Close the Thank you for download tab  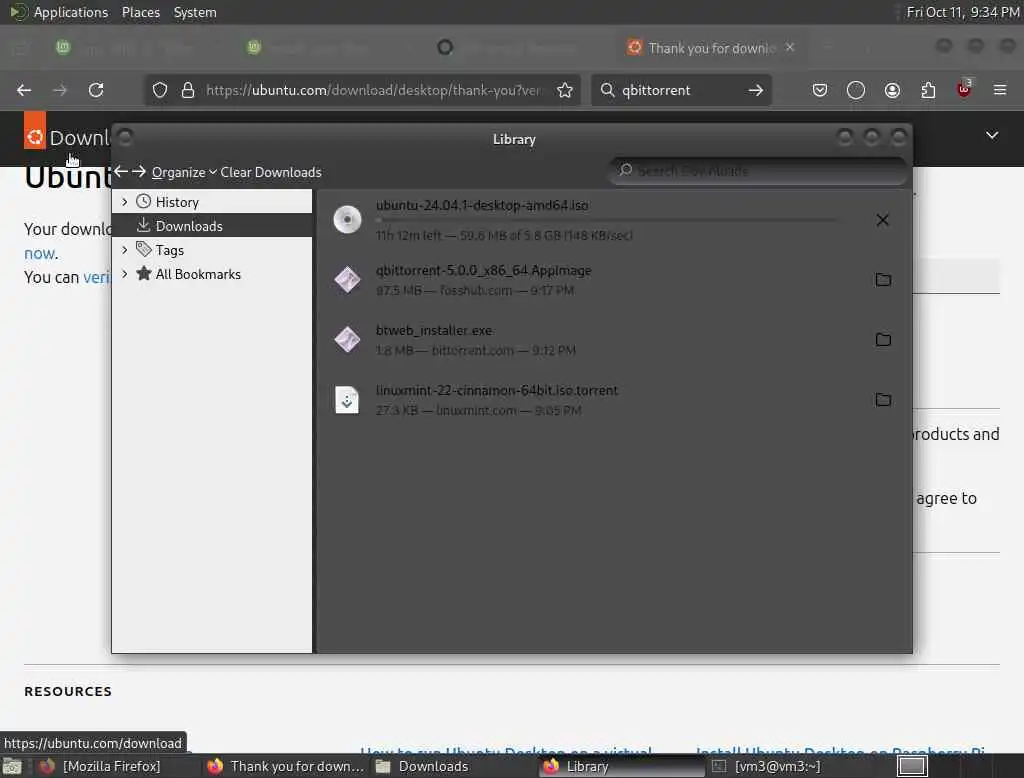tap(790, 48)
